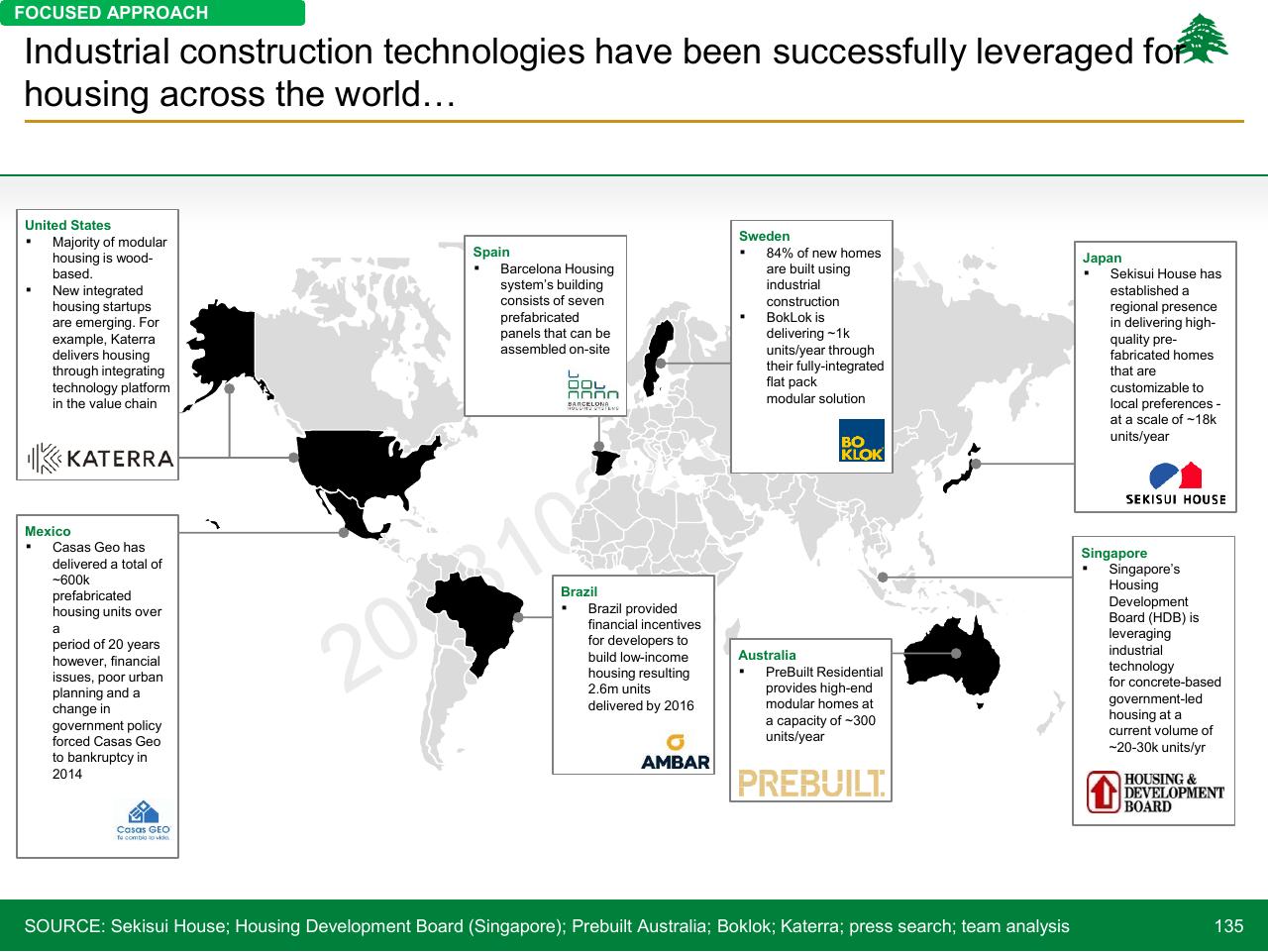Click the 'Brazil provided financial incentives' bullet
This screenshot has width=1268, height=952.
pyautogui.click(x=644, y=657)
